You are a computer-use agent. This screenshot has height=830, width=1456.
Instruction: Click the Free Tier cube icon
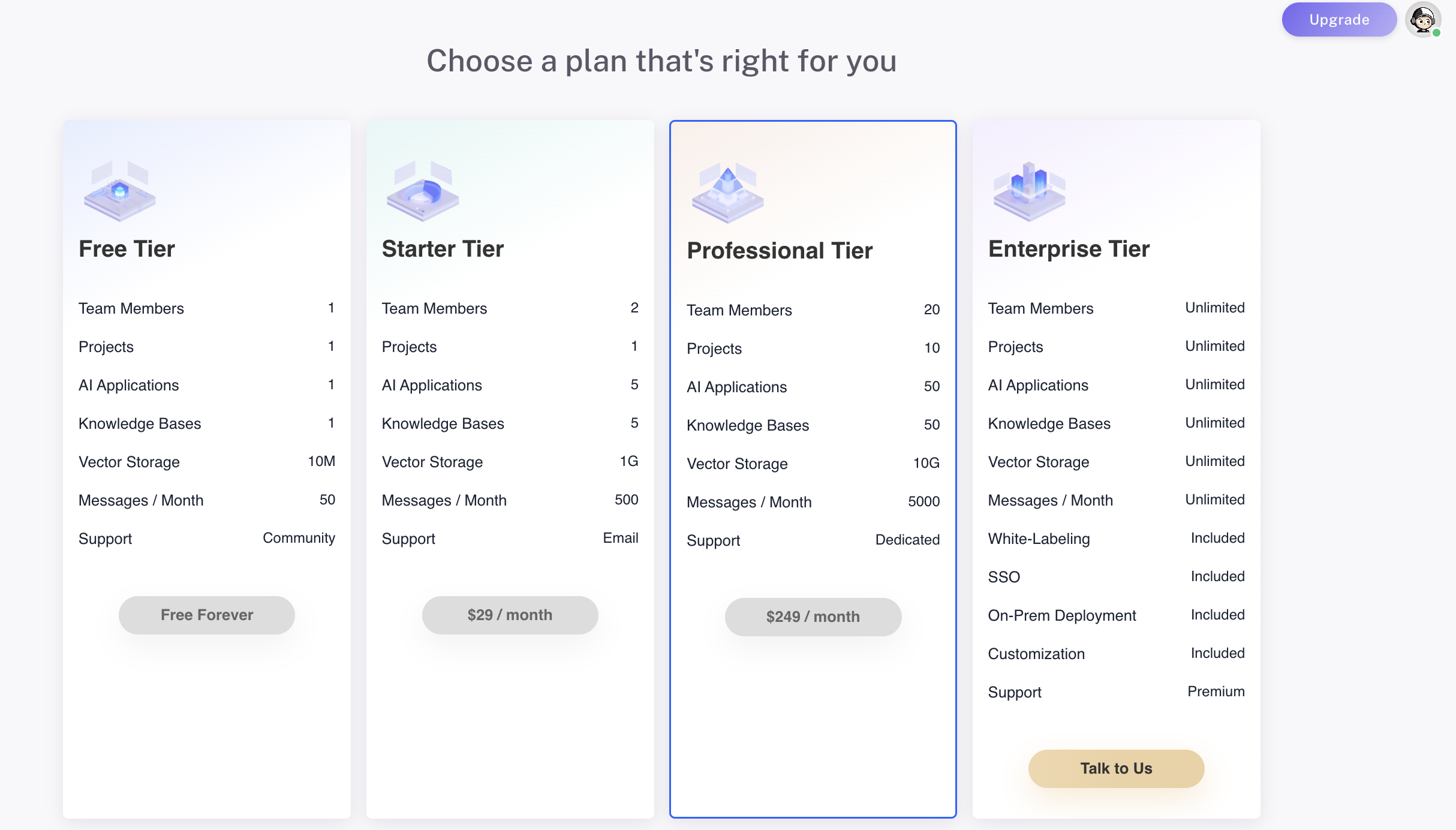tap(120, 191)
